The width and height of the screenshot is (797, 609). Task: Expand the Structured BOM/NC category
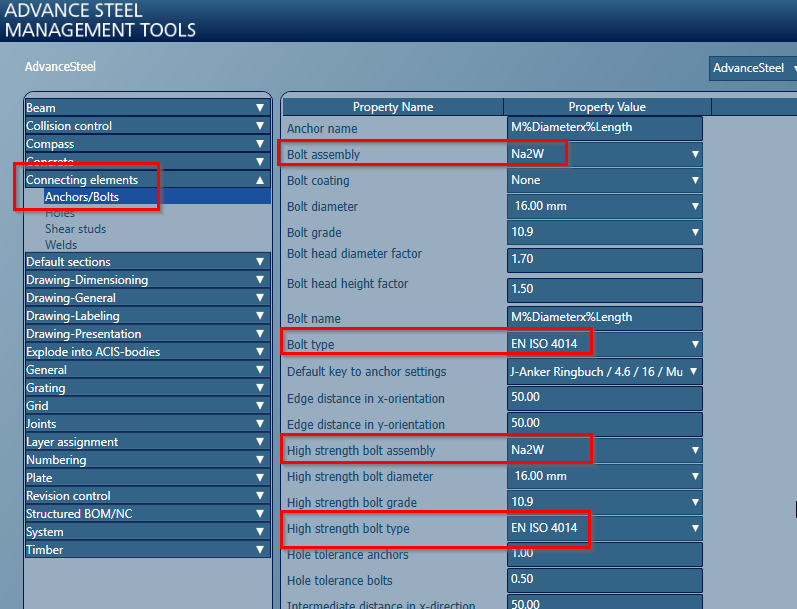(148, 514)
